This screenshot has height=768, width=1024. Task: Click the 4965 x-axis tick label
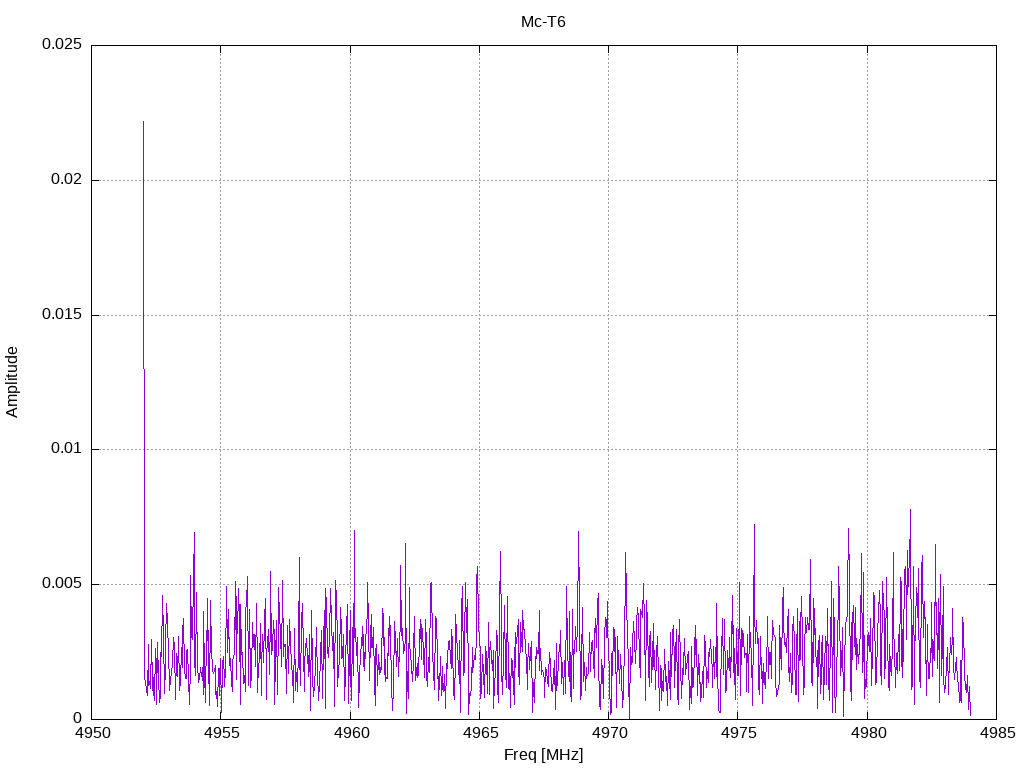click(x=479, y=734)
